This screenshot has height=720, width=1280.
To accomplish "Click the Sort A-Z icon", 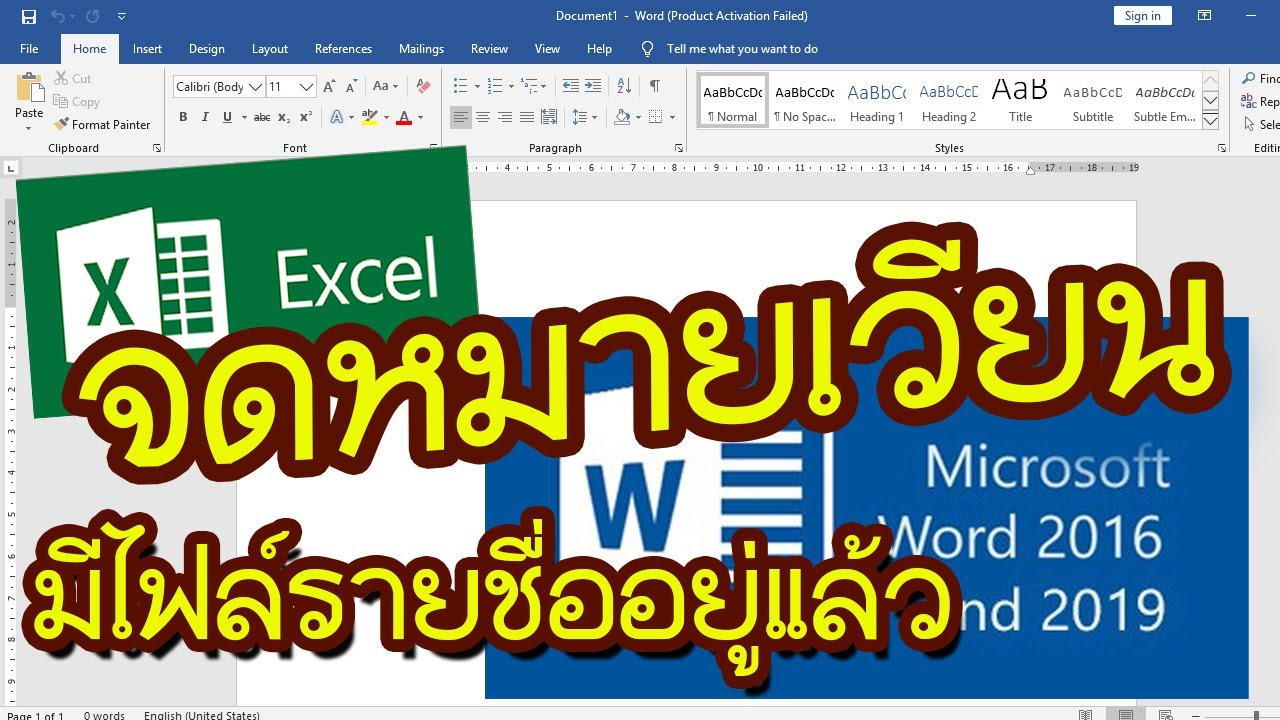I will 624,87.
